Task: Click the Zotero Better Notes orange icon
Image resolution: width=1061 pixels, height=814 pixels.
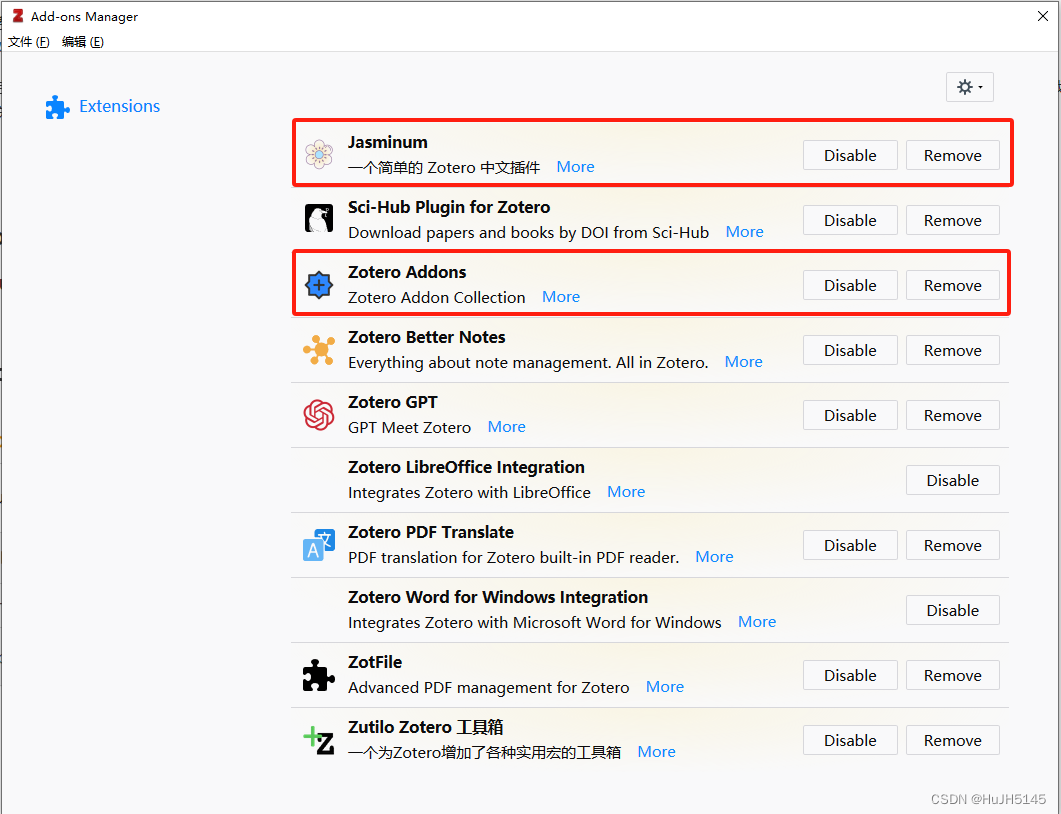Action: [x=319, y=350]
